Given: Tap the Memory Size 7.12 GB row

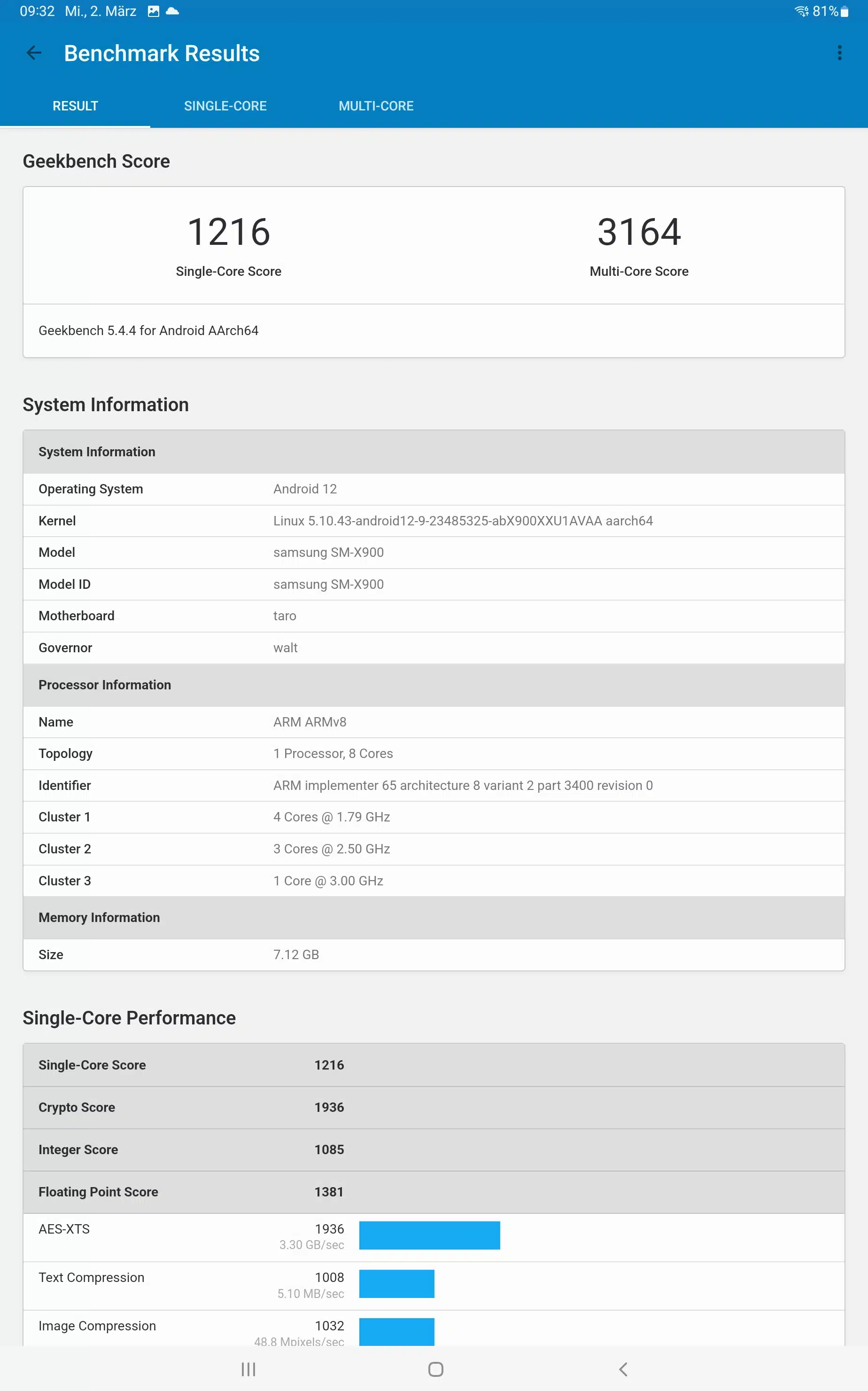Looking at the screenshot, I should point(434,954).
